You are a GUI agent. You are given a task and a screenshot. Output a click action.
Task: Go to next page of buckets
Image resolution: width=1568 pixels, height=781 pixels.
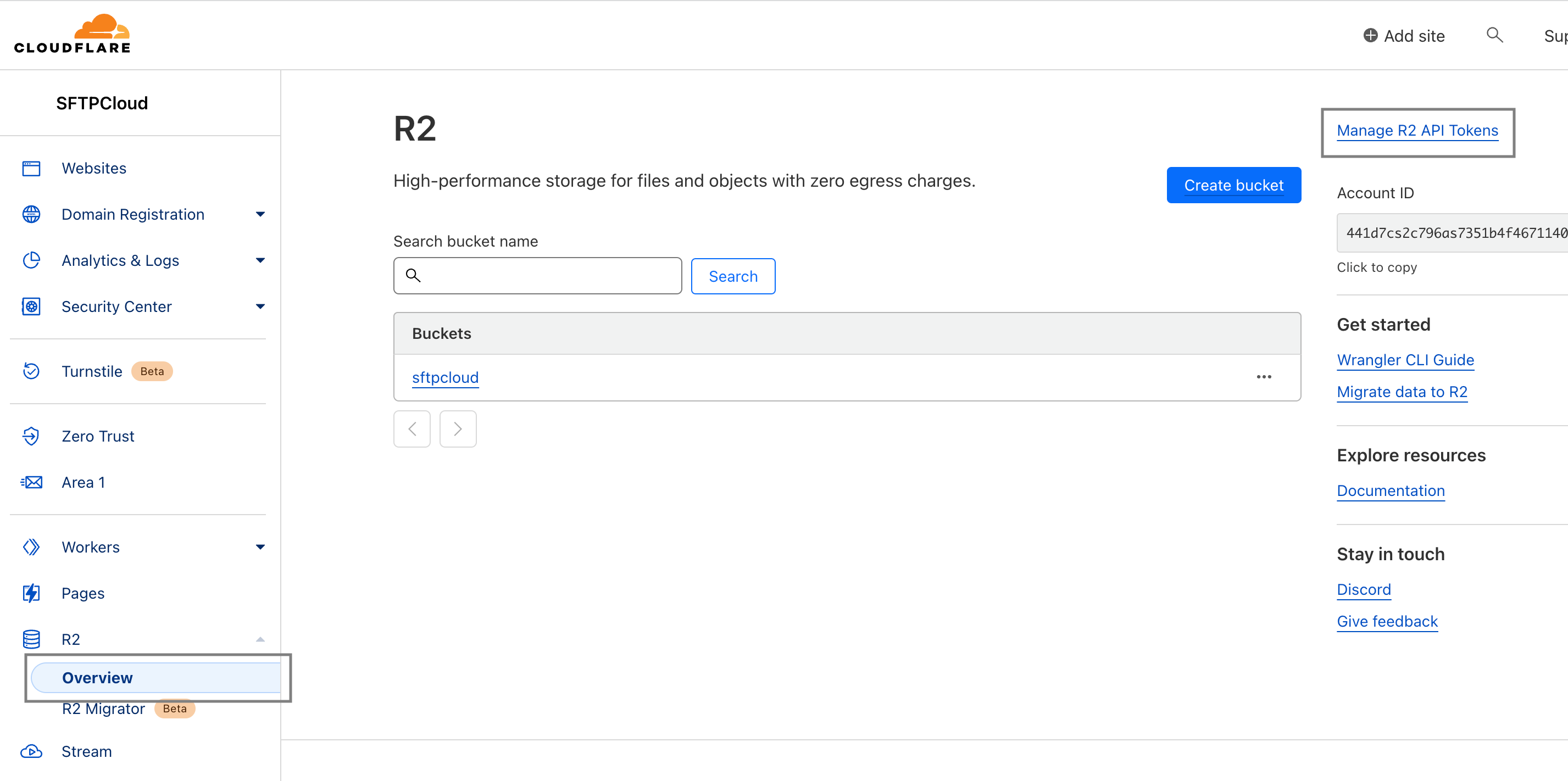(458, 429)
